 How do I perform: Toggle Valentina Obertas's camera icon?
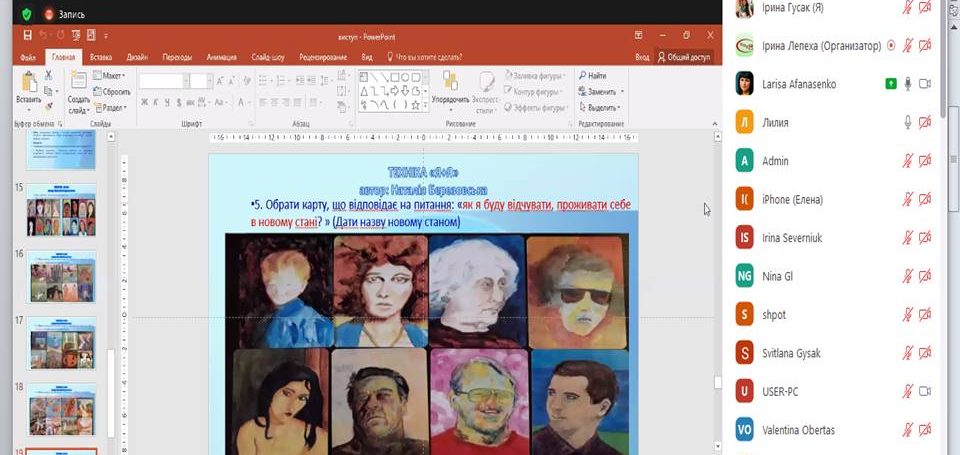click(x=925, y=430)
